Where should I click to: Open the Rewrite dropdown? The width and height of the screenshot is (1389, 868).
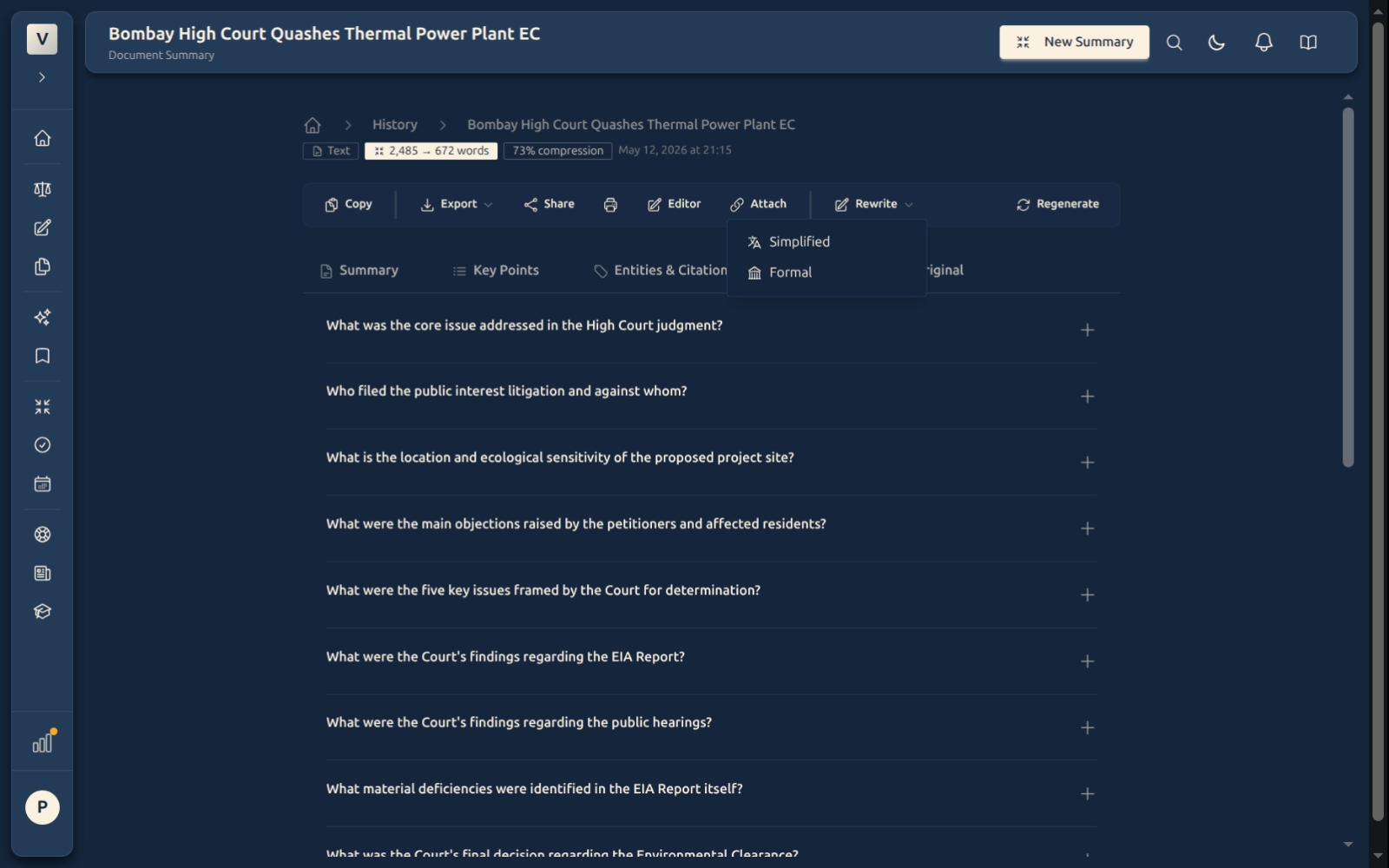click(x=873, y=204)
